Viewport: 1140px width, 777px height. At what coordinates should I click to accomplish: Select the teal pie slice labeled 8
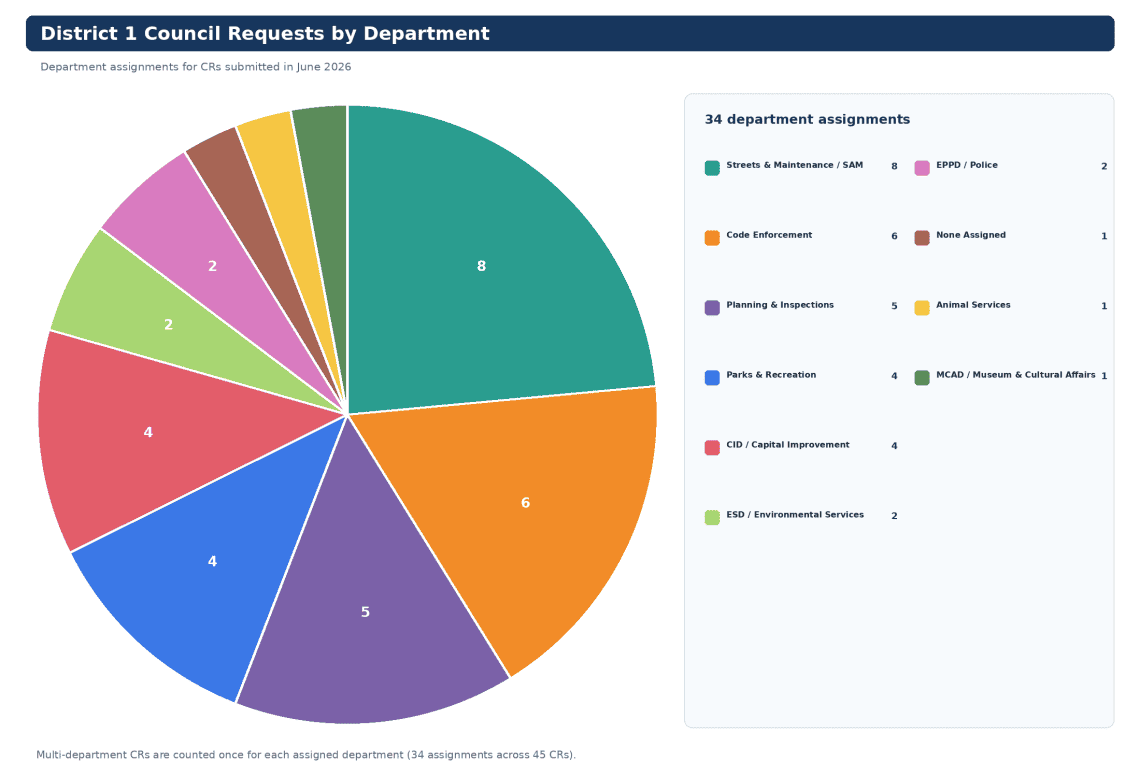coord(481,266)
